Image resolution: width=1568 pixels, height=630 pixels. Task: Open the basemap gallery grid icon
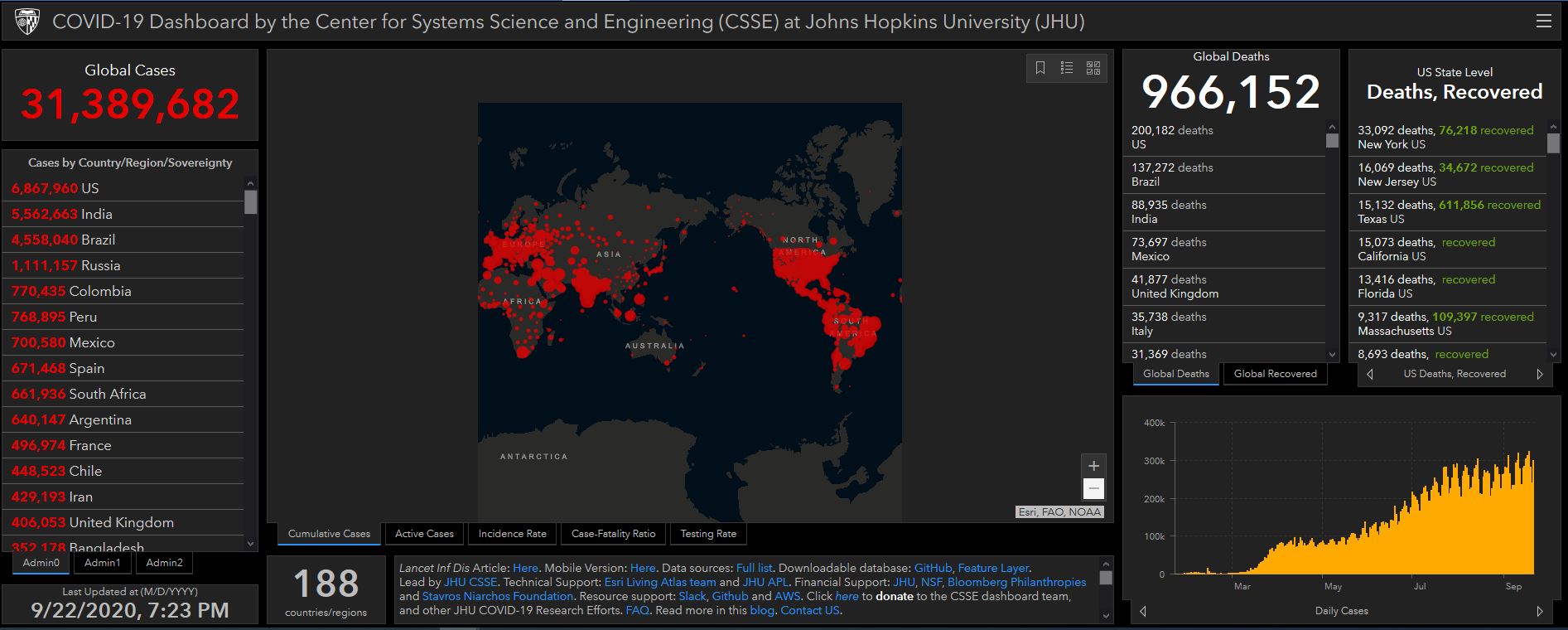coord(1093,68)
